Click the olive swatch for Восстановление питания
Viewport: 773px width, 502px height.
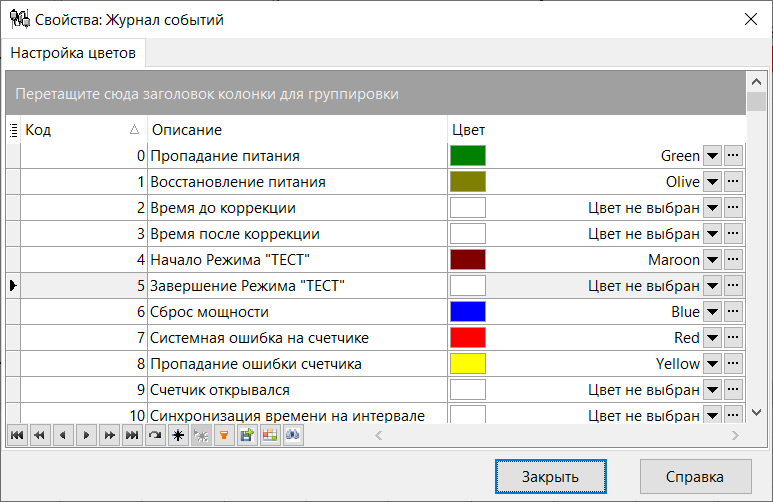(x=468, y=182)
